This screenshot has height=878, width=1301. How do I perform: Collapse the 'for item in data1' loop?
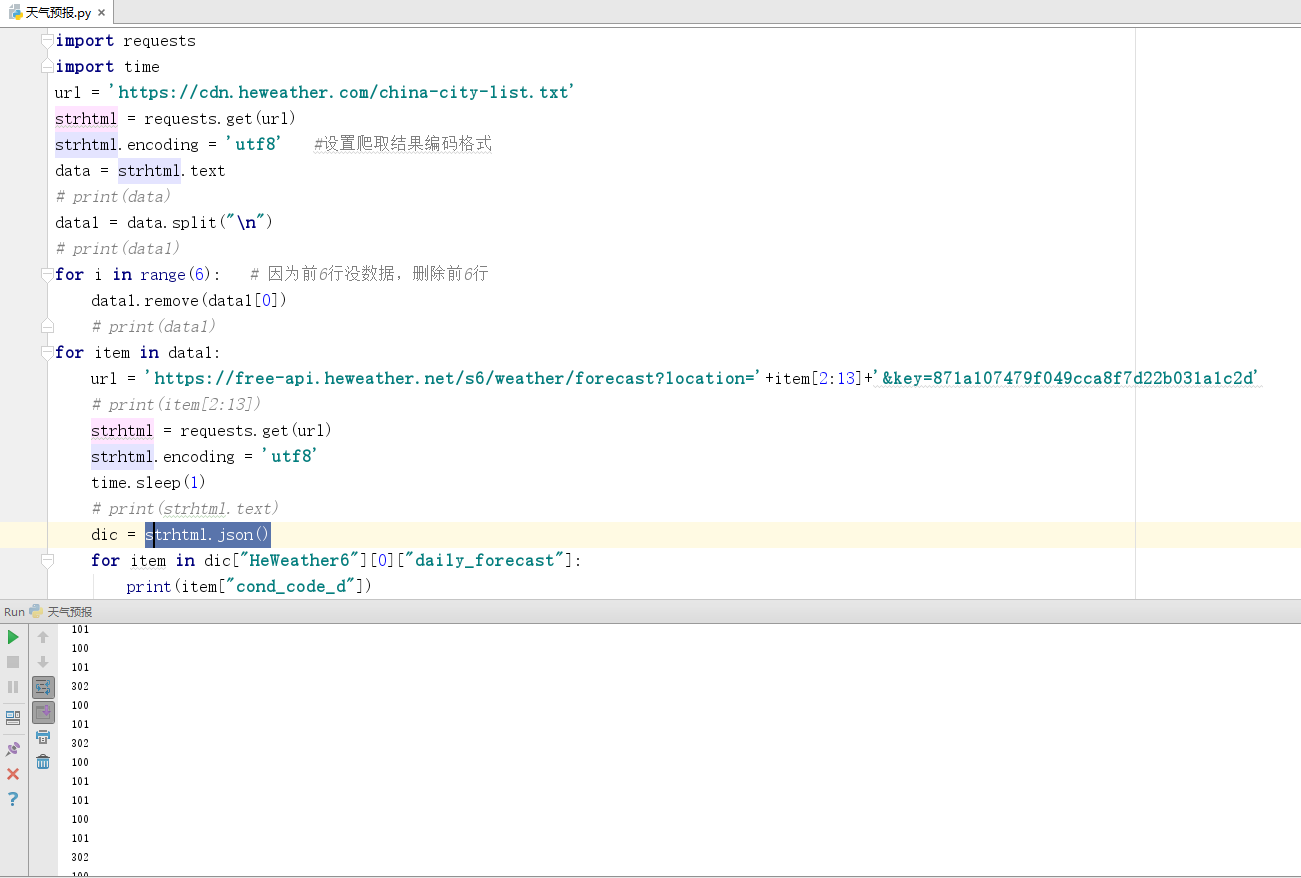click(x=47, y=352)
